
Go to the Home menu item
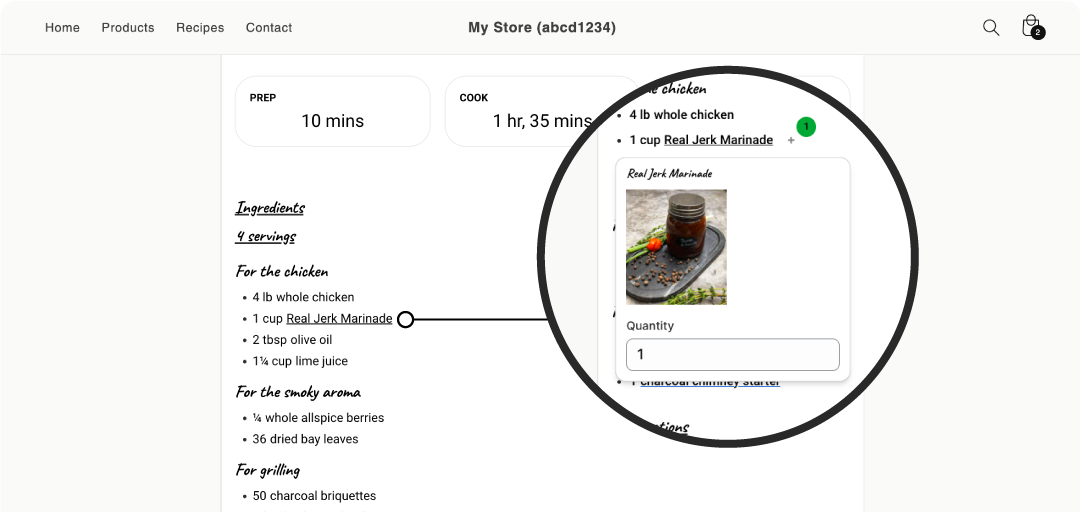point(63,28)
